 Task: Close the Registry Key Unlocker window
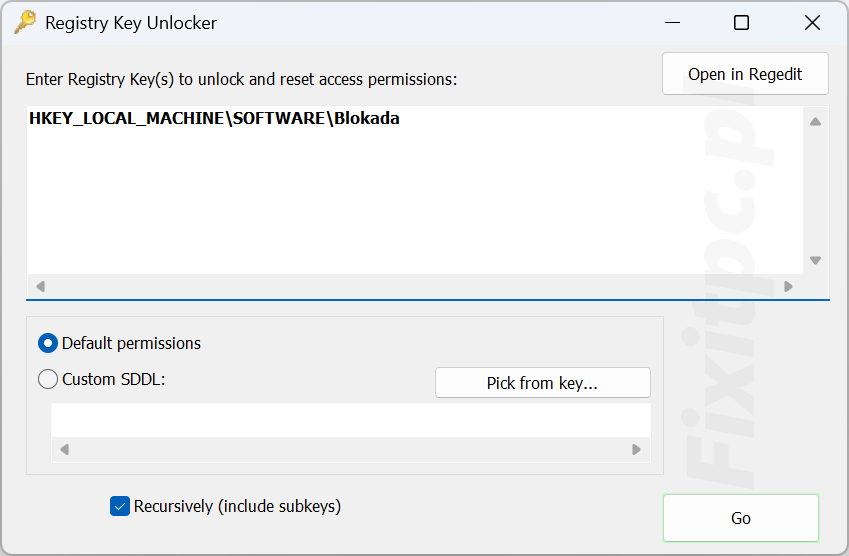click(x=812, y=23)
